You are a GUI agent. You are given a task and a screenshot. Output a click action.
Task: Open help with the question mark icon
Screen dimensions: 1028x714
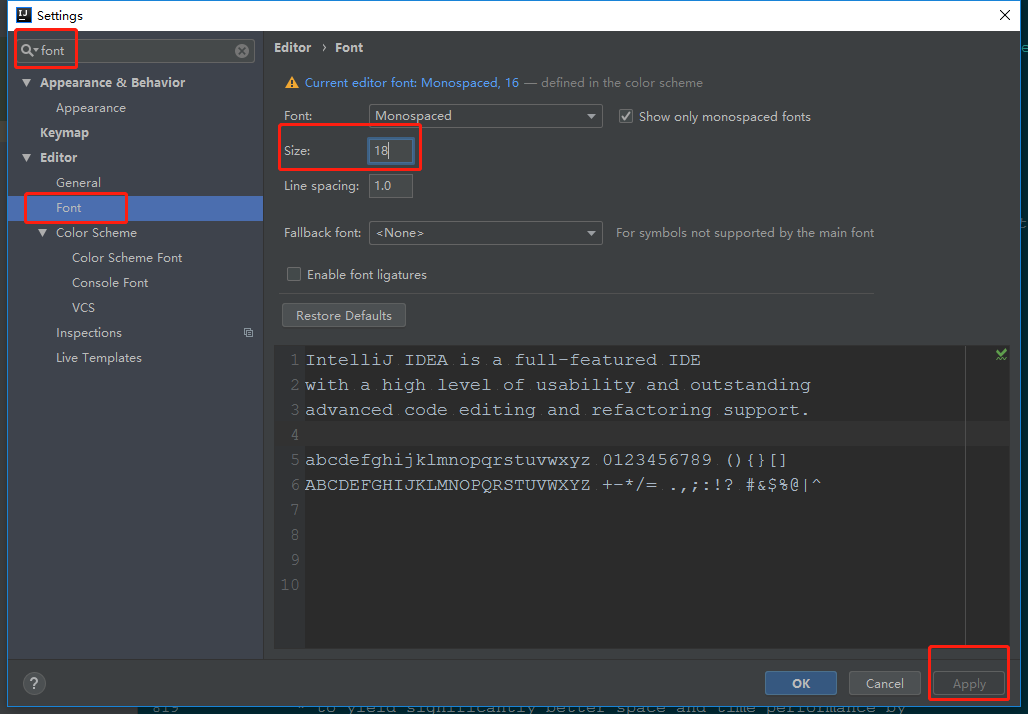34,683
